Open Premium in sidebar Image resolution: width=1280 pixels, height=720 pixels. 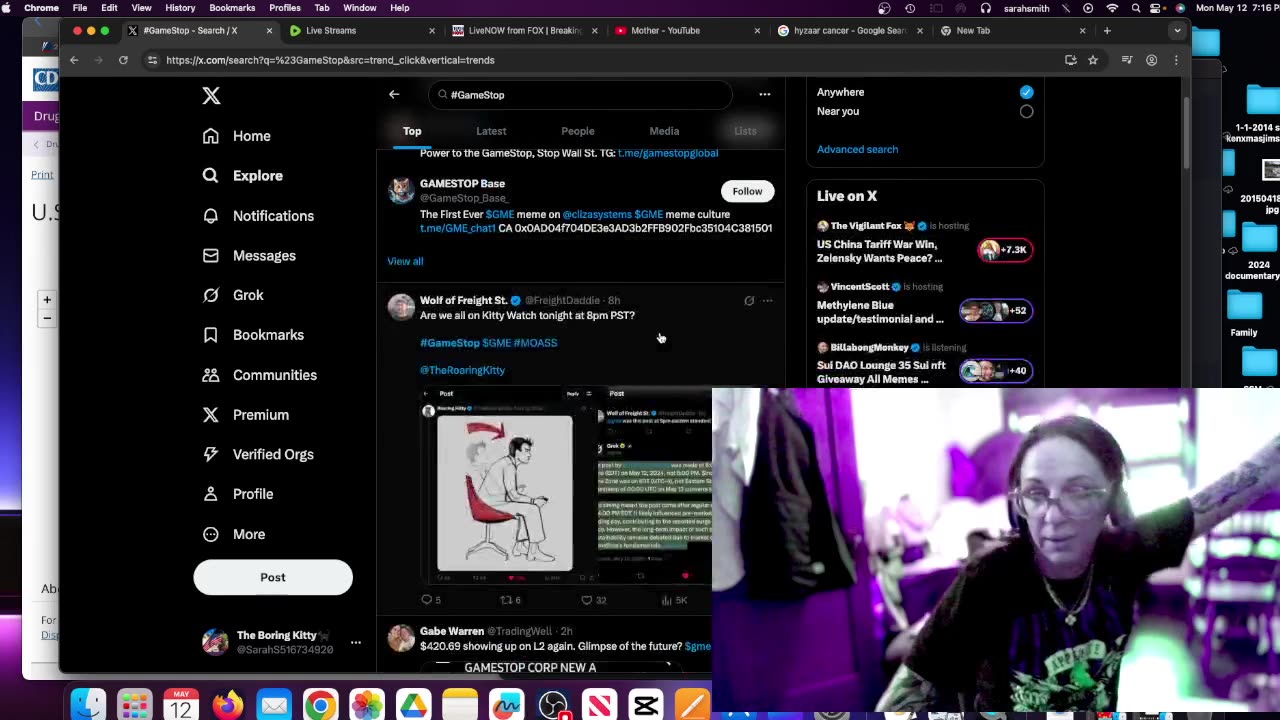click(x=245, y=415)
